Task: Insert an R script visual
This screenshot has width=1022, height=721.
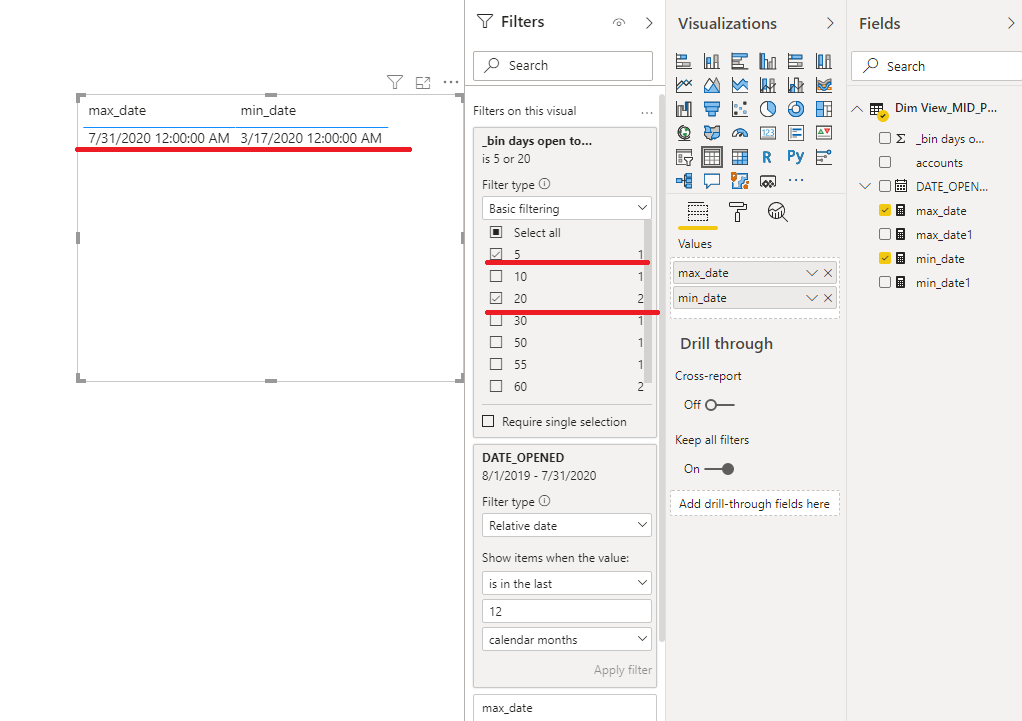Action: (x=768, y=157)
